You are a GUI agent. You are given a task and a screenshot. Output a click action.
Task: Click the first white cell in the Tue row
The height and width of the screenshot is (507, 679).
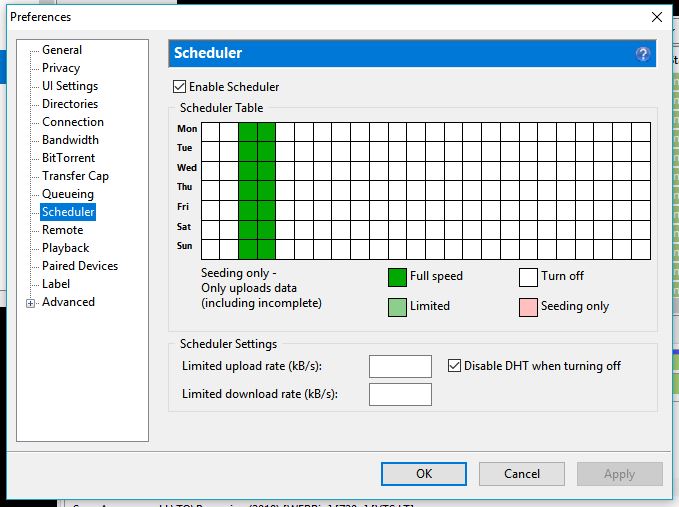click(210, 152)
